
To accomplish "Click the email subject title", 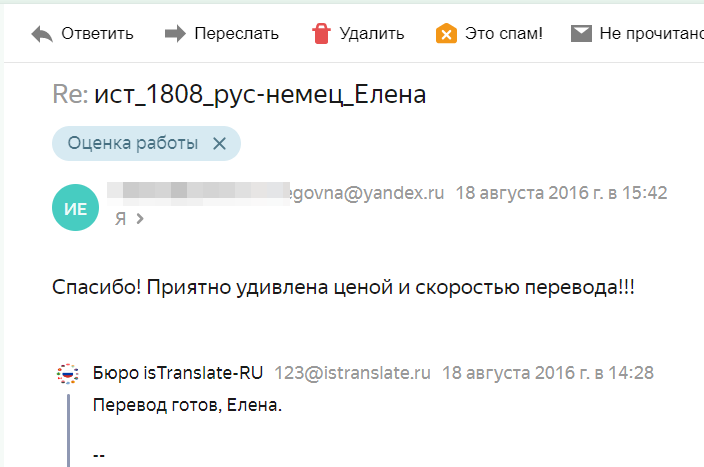I will (x=239, y=94).
